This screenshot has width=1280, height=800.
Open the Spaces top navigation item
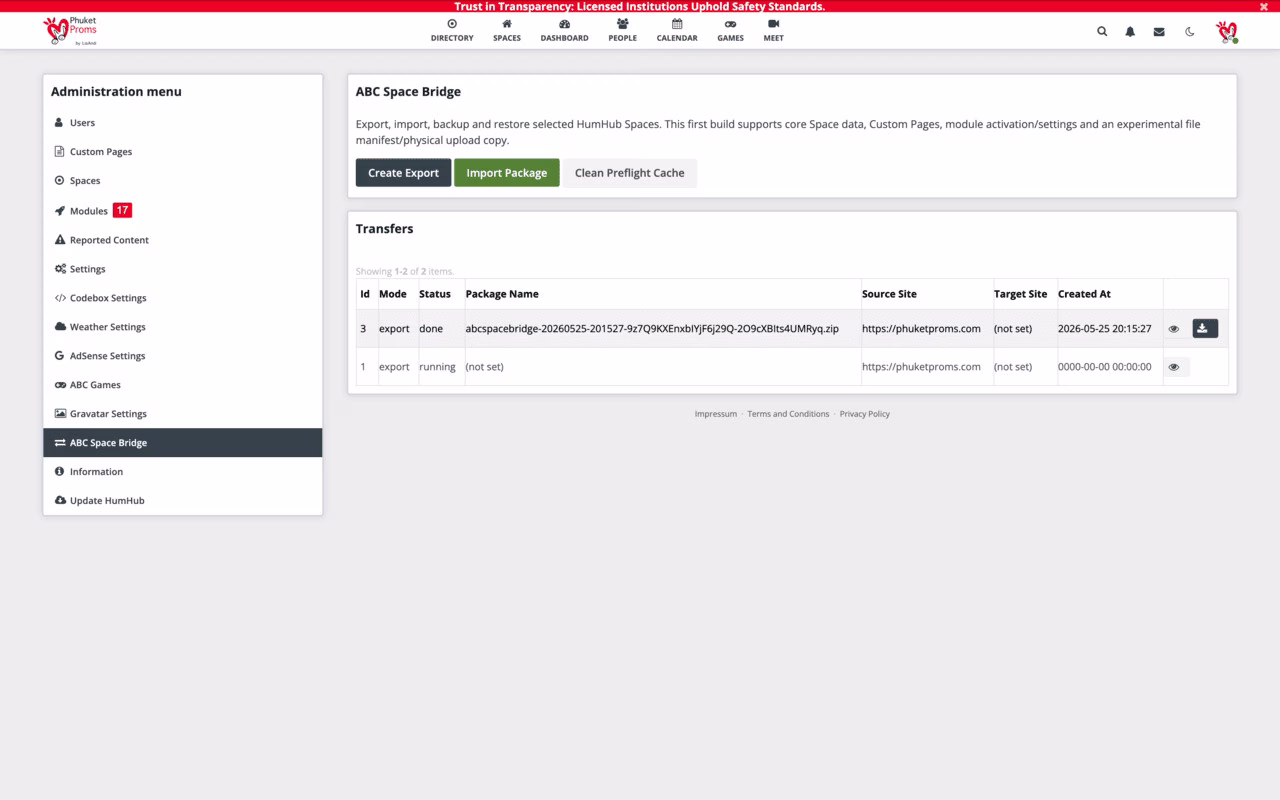pyautogui.click(x=507, y=31)
